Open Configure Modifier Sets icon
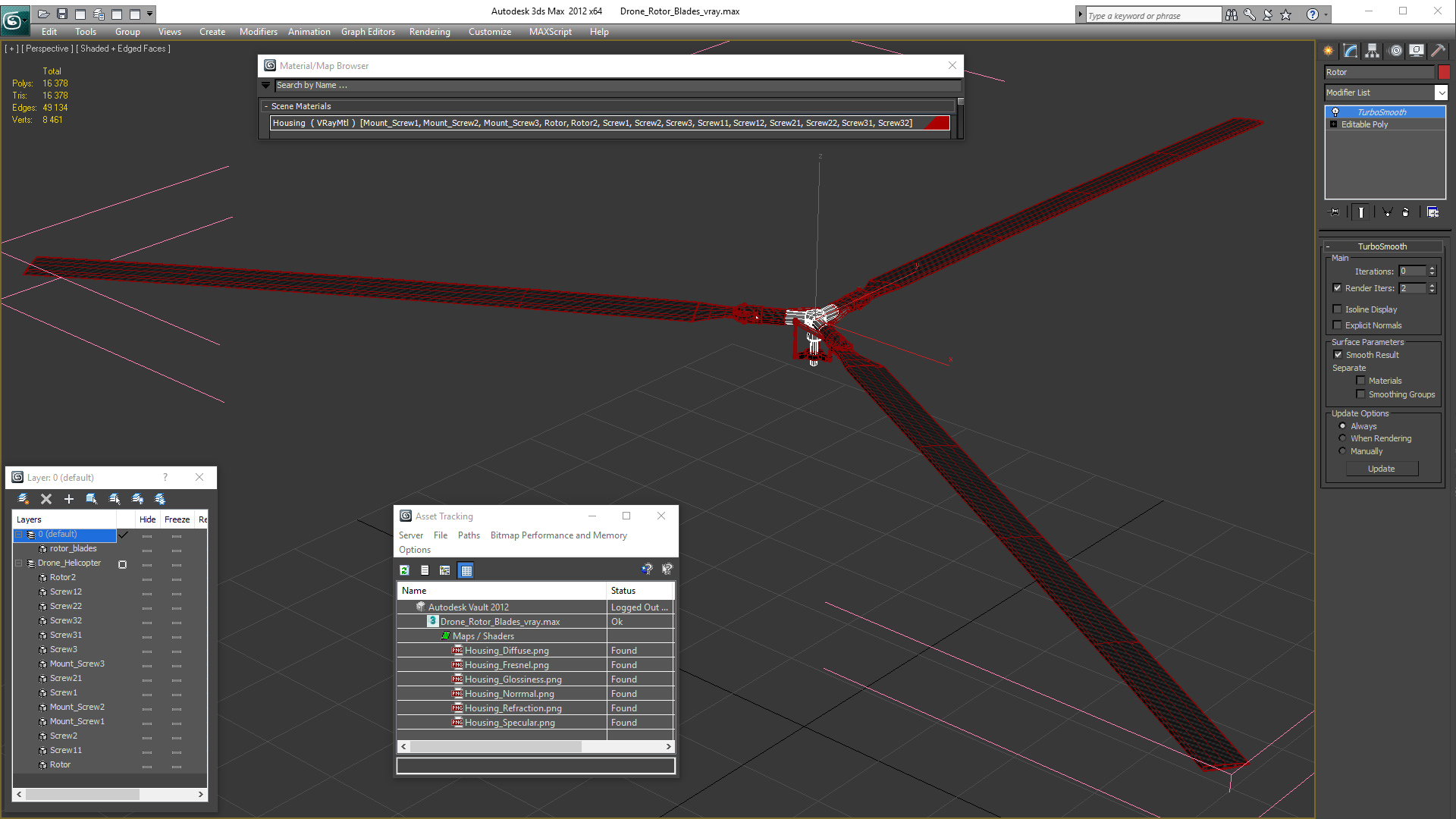This screenshot has width=1456, height=819. (x=1432, y=212)
